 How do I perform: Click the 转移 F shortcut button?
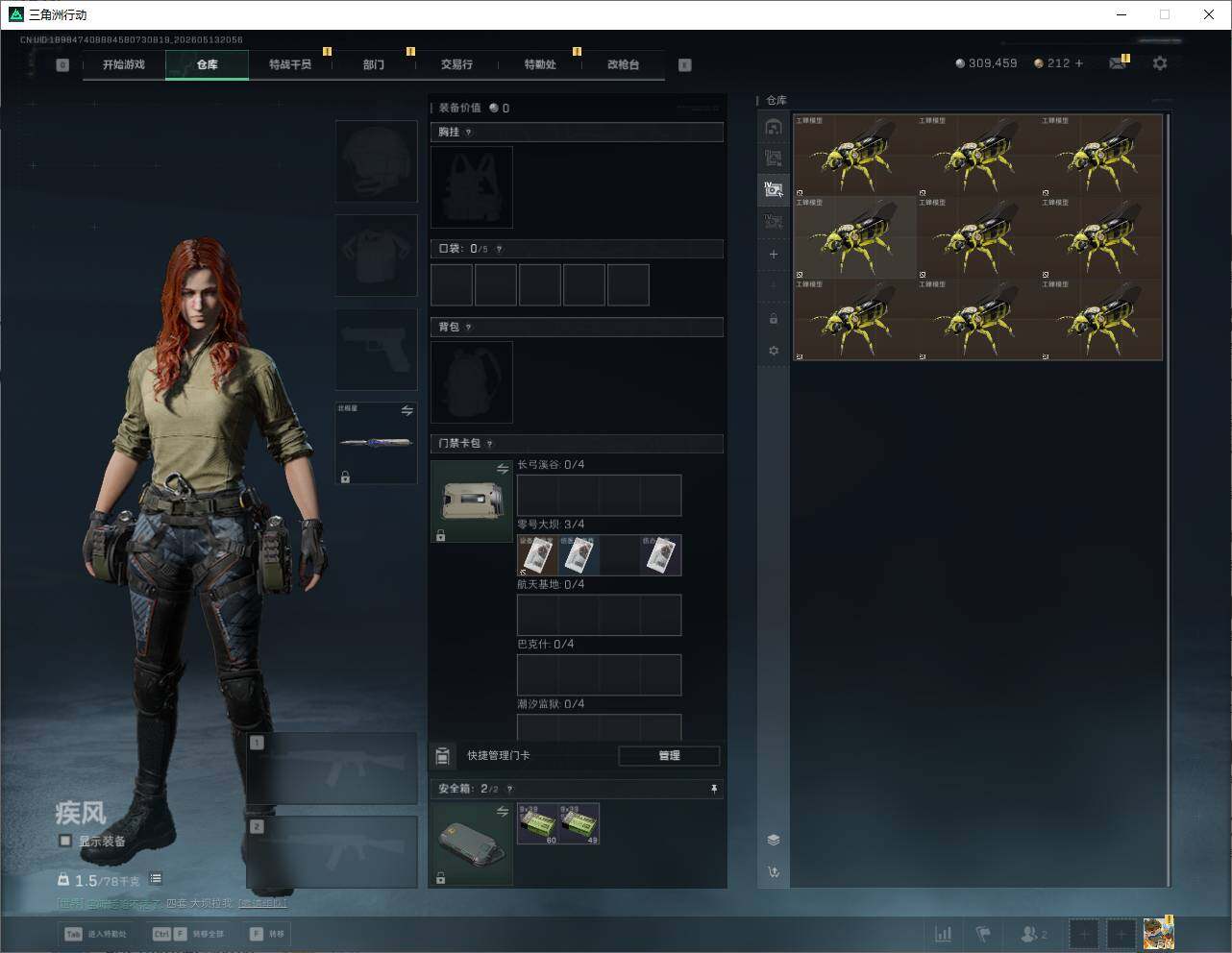tap(267, 934)
